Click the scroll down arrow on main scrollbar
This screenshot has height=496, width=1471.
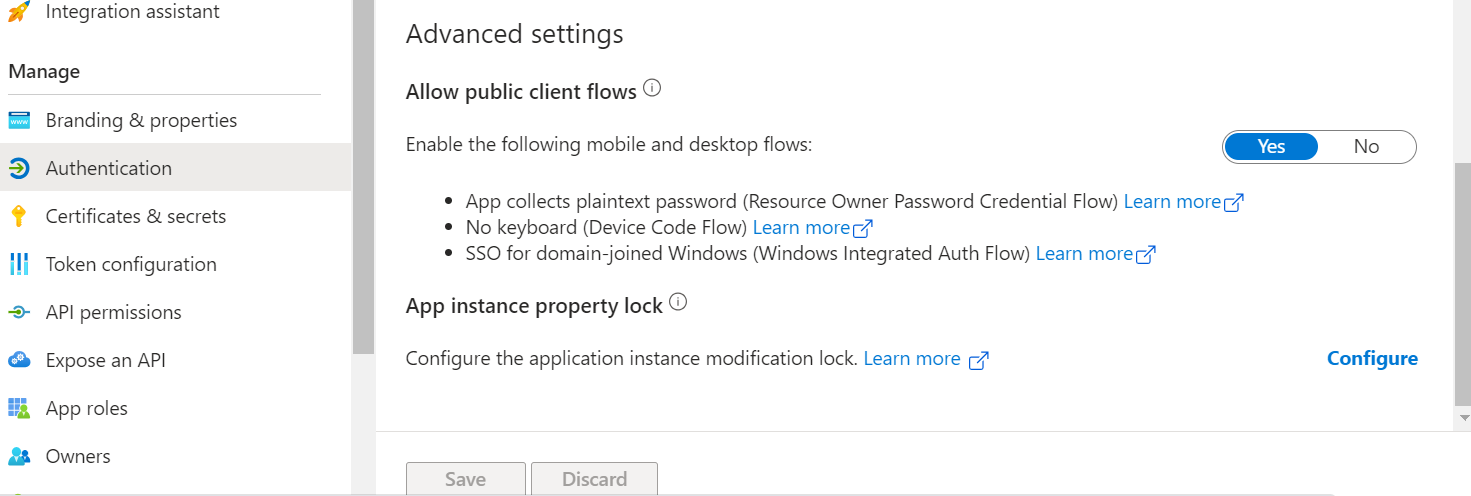tap(1464, 417)
